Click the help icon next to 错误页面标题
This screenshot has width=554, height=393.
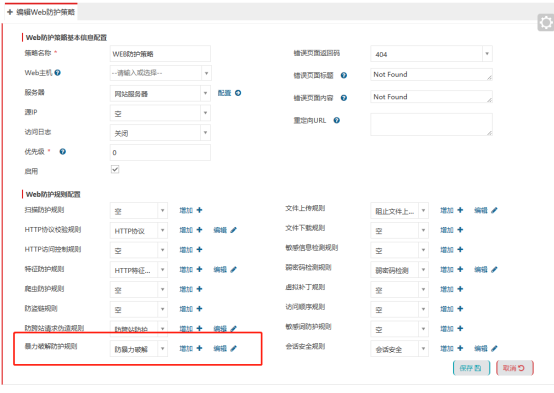click(344, 75)
